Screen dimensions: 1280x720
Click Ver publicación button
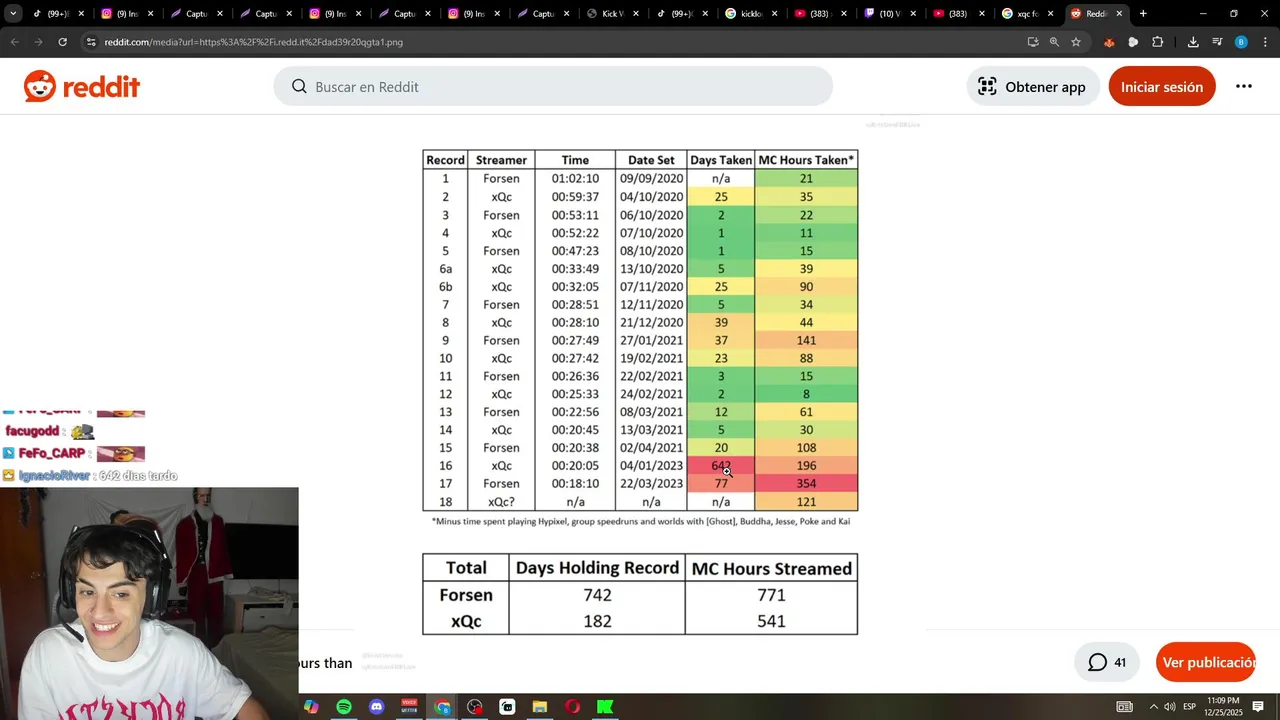click(1206, 662)
